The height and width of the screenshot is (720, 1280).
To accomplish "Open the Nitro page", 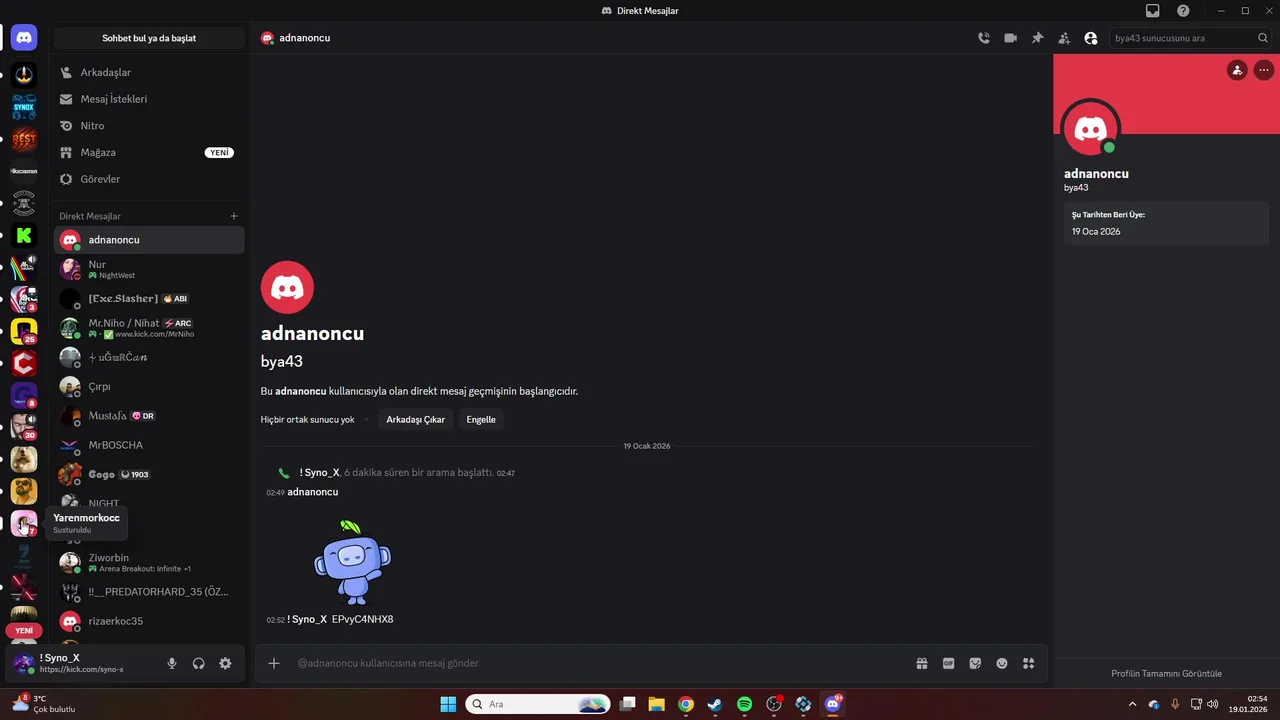I will click(149, 126).
